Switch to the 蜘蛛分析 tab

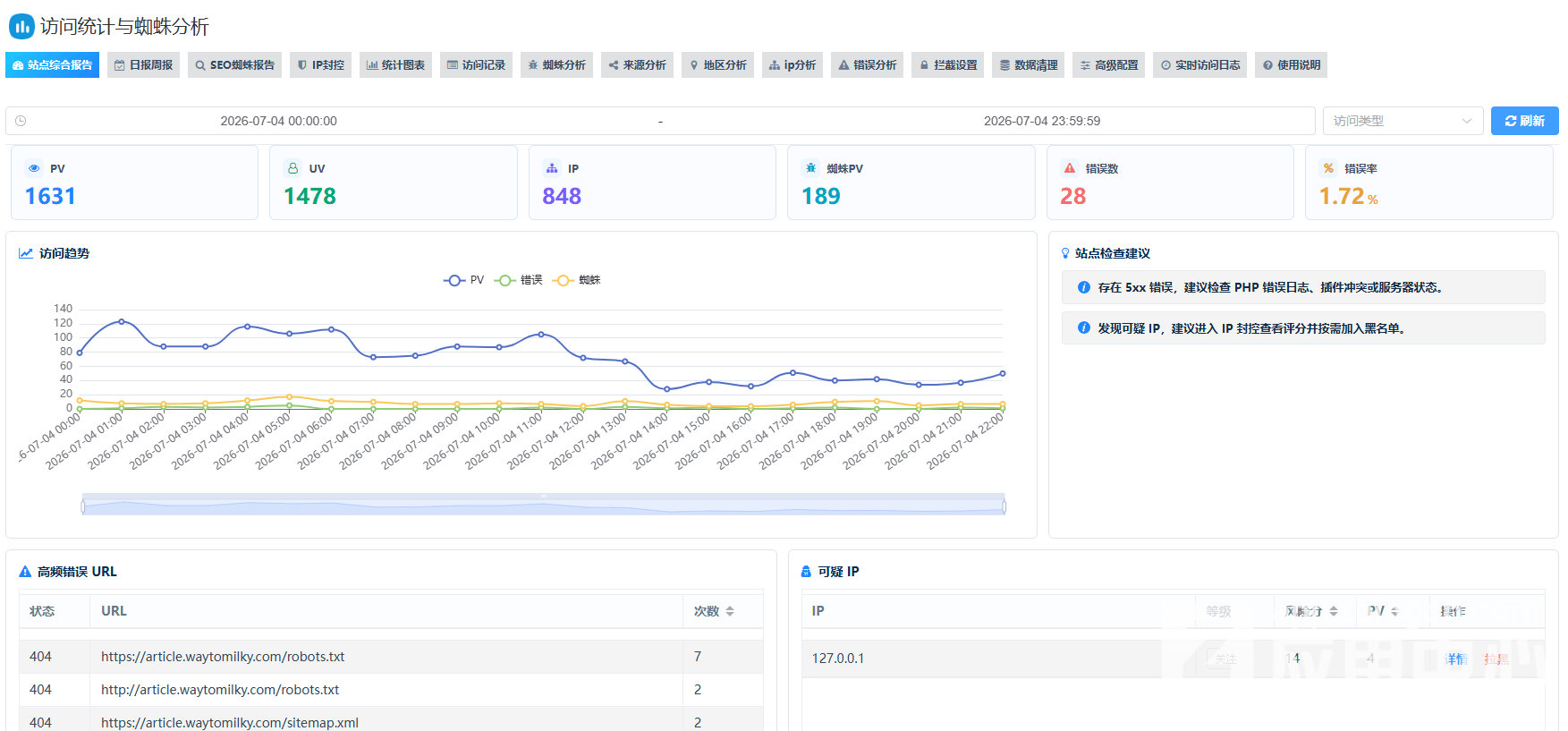pyautogui.click(x=556, y=65)
